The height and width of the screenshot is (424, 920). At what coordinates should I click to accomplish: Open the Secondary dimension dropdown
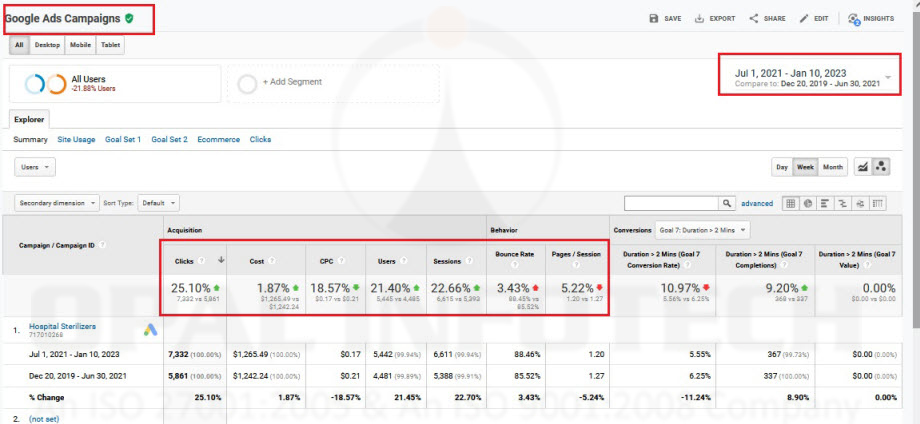pos(57,203)
